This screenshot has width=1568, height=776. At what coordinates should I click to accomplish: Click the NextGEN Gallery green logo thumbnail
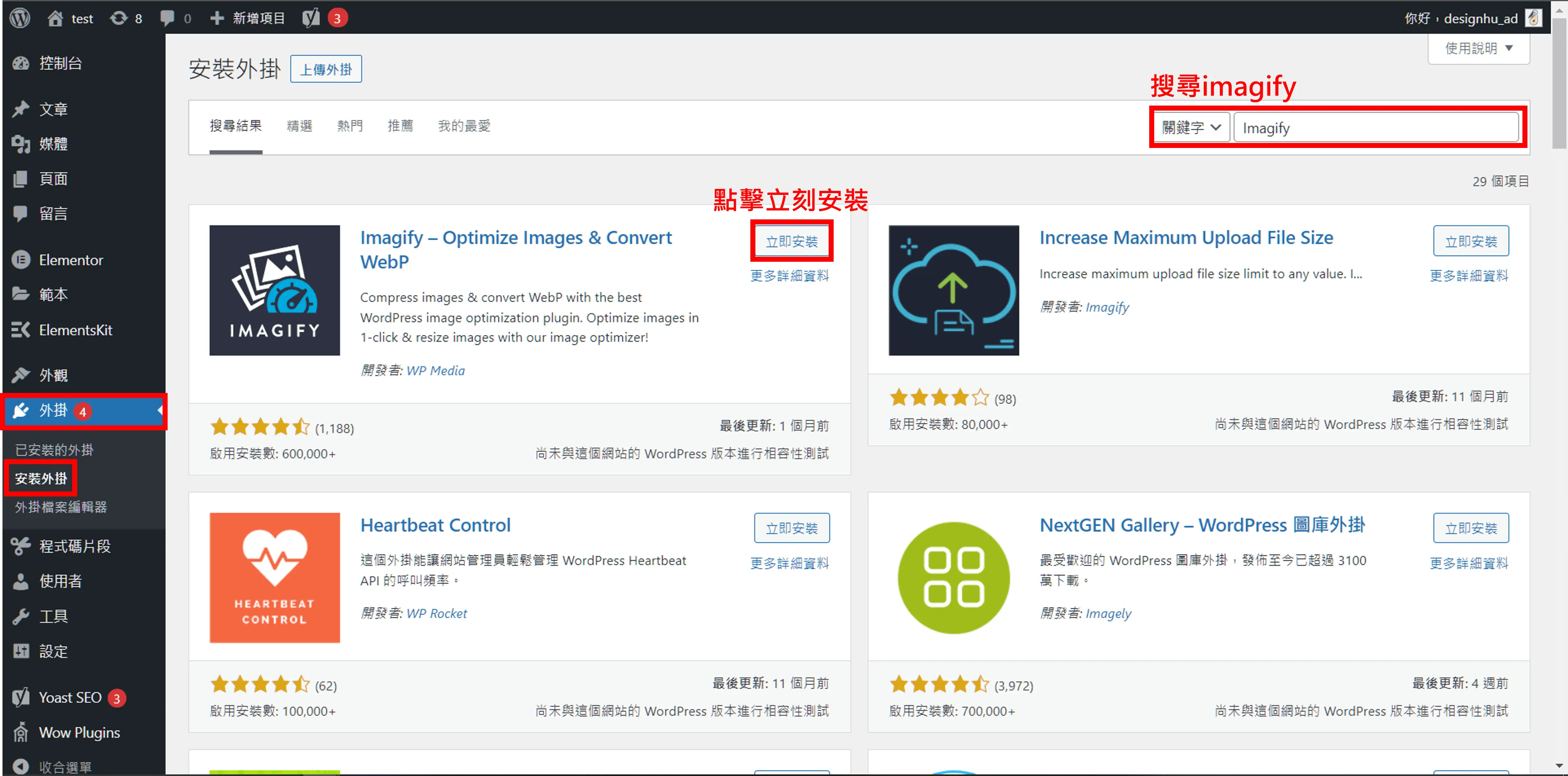954,578
